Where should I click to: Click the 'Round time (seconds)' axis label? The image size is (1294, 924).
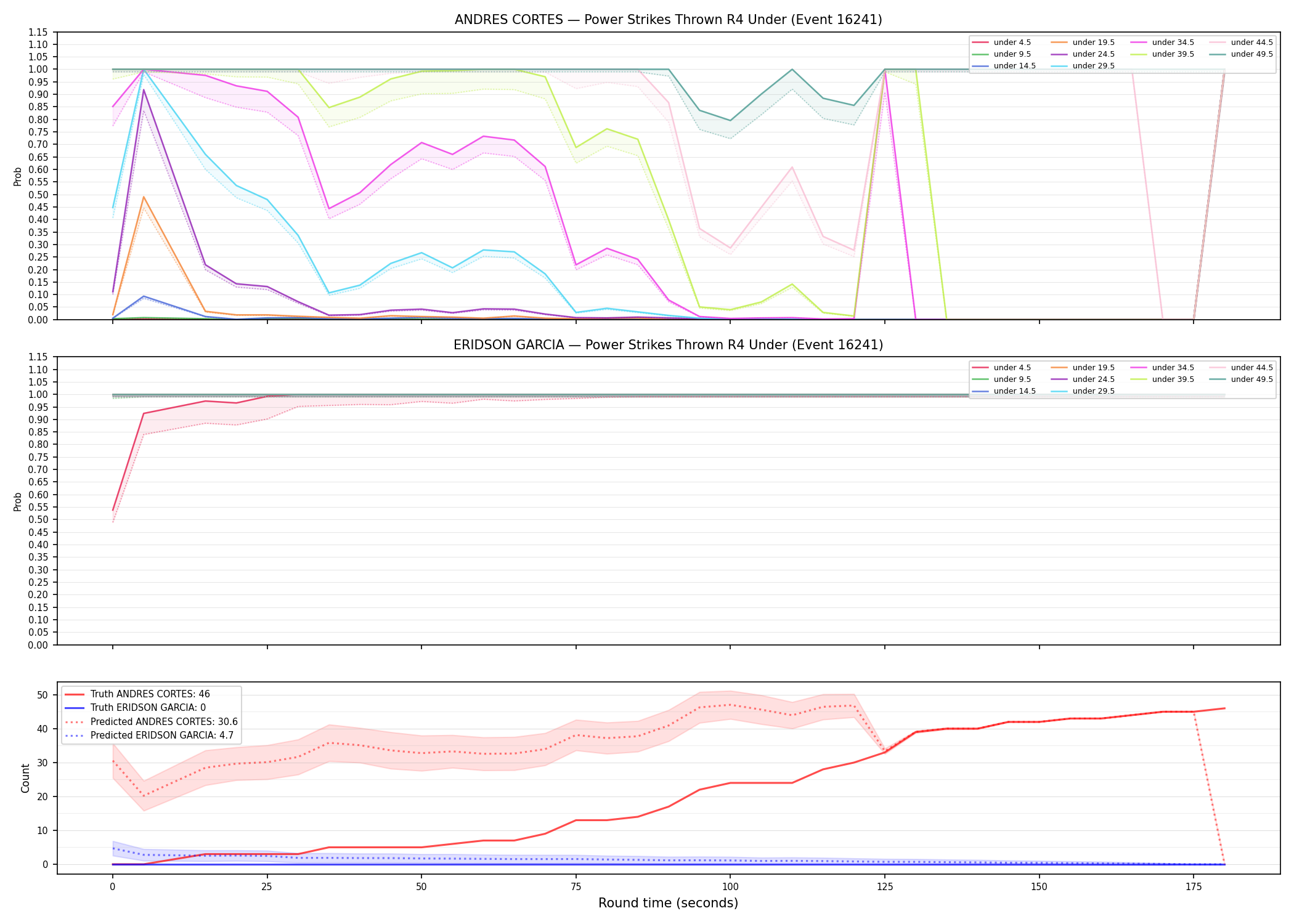click(668, 903)
